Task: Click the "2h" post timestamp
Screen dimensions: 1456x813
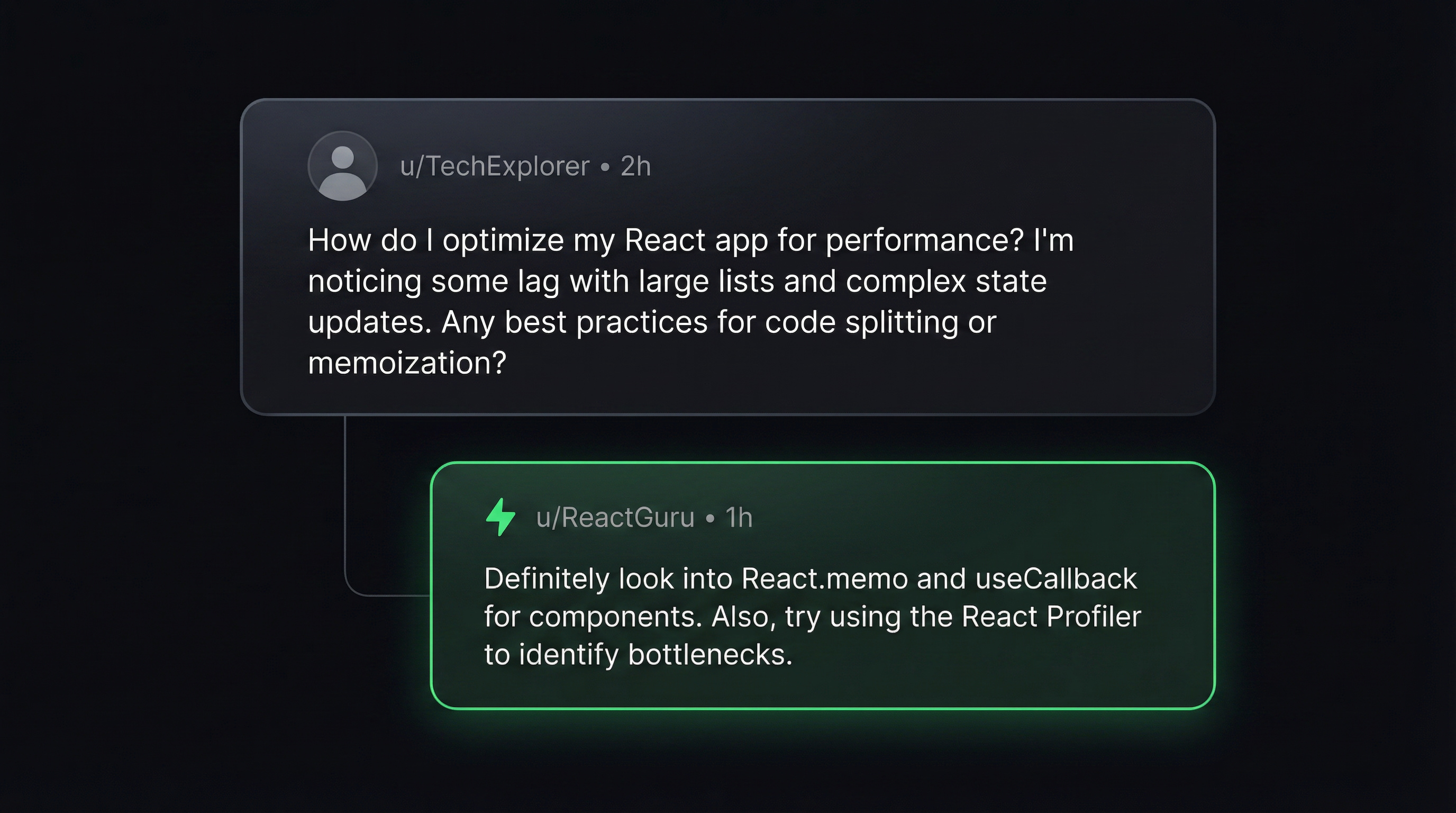Action: 636,166
